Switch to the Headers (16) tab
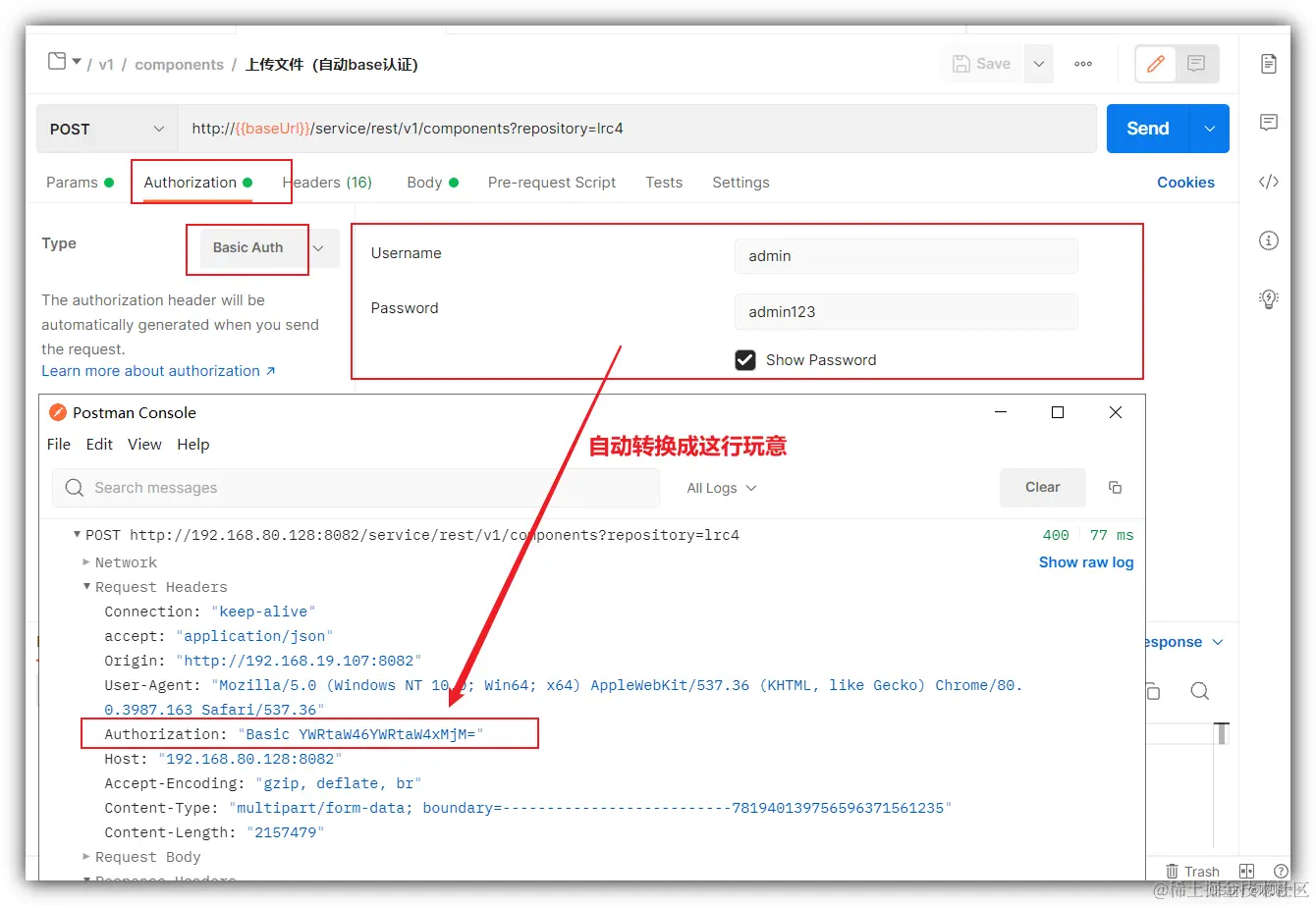Viewport: 1316px width, 906px height. tap(327, 183)
